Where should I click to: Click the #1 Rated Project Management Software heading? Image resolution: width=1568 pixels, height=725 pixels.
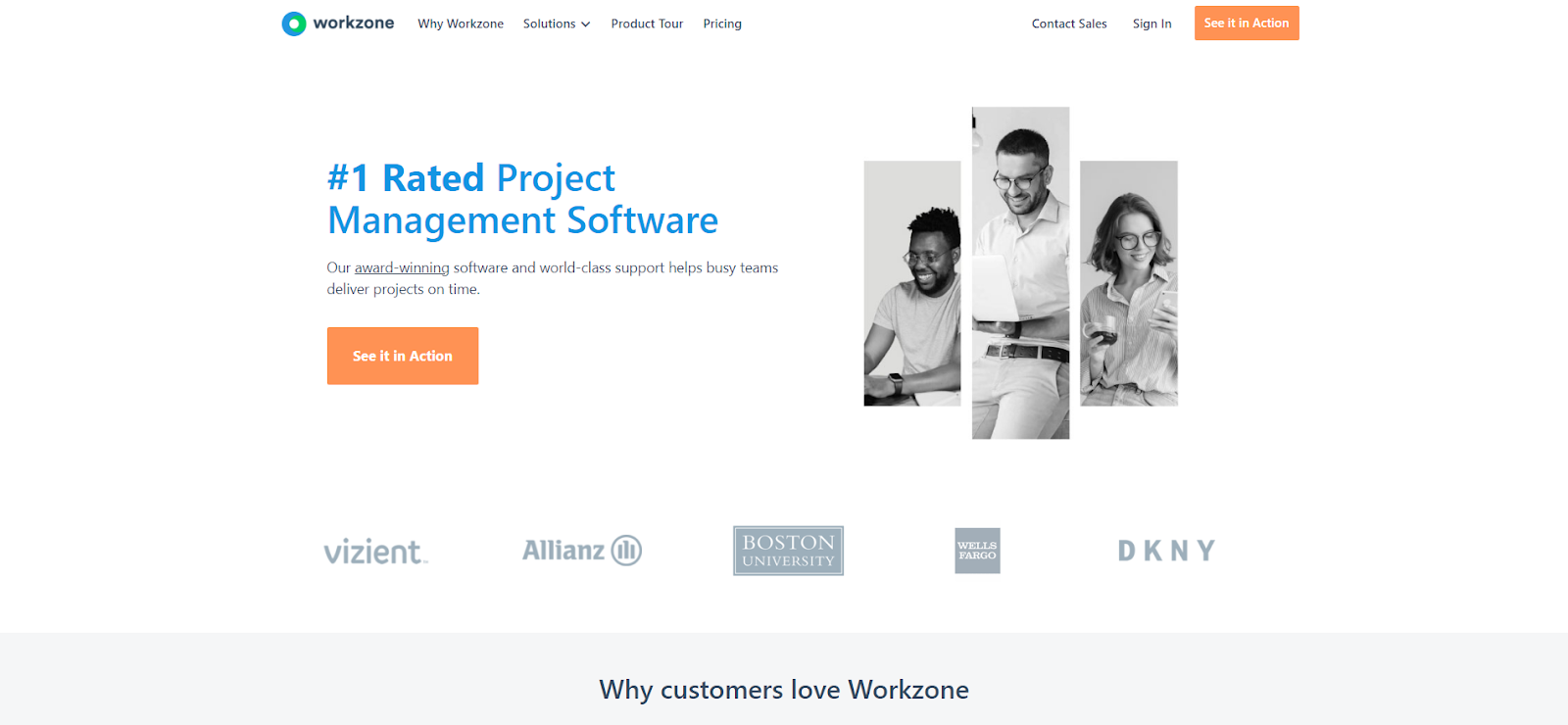pos(522,199)
